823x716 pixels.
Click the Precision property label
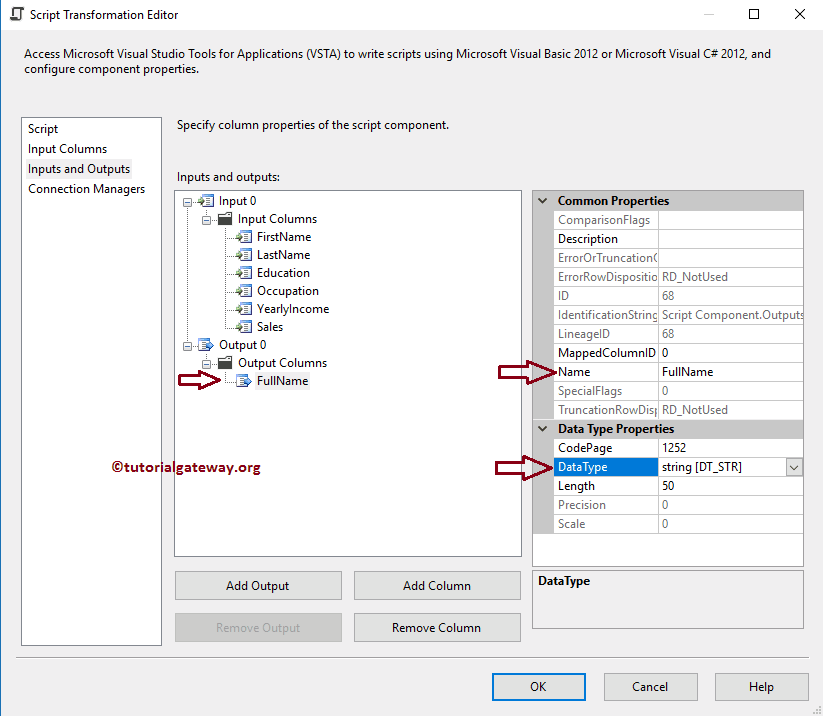606,505
